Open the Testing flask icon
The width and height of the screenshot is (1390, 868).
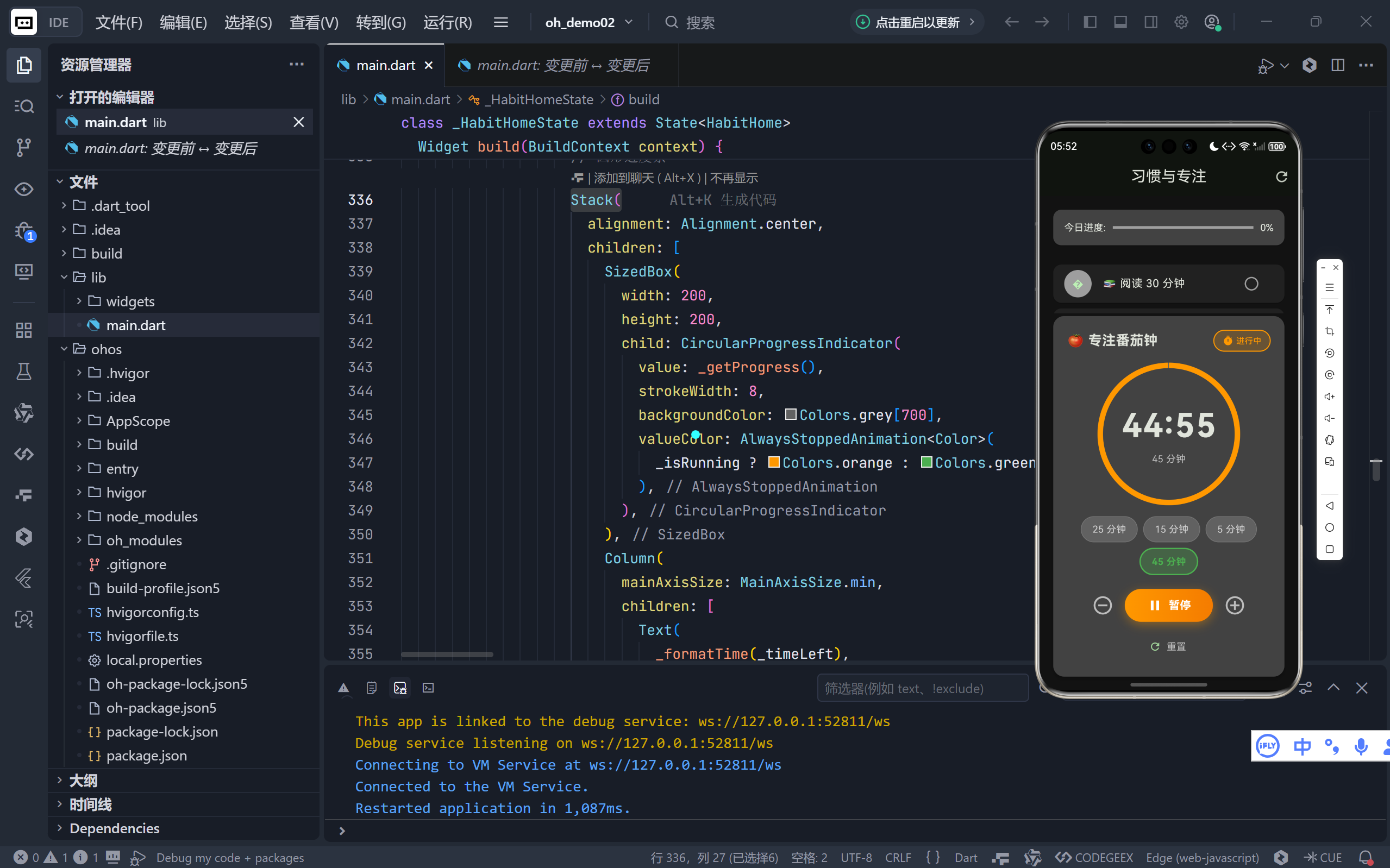(23, 372)
